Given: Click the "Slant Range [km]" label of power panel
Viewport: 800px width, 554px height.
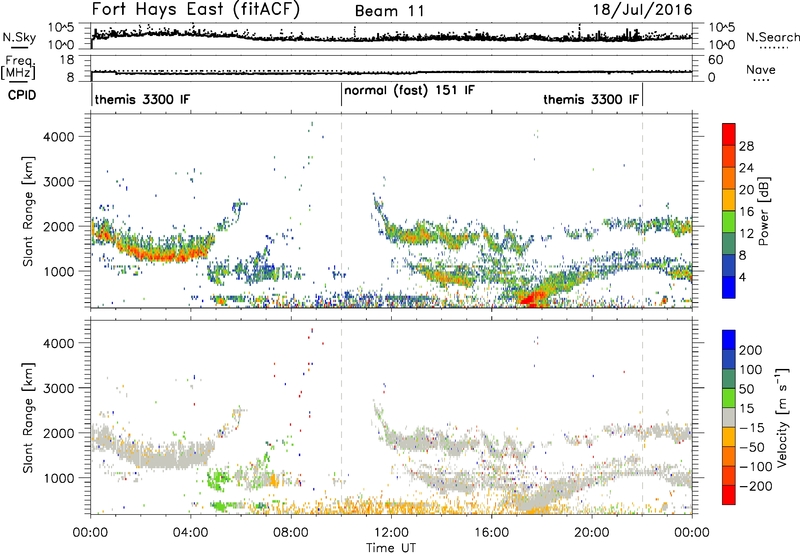Looking at the screenshot, I should [x=28, y=211].
